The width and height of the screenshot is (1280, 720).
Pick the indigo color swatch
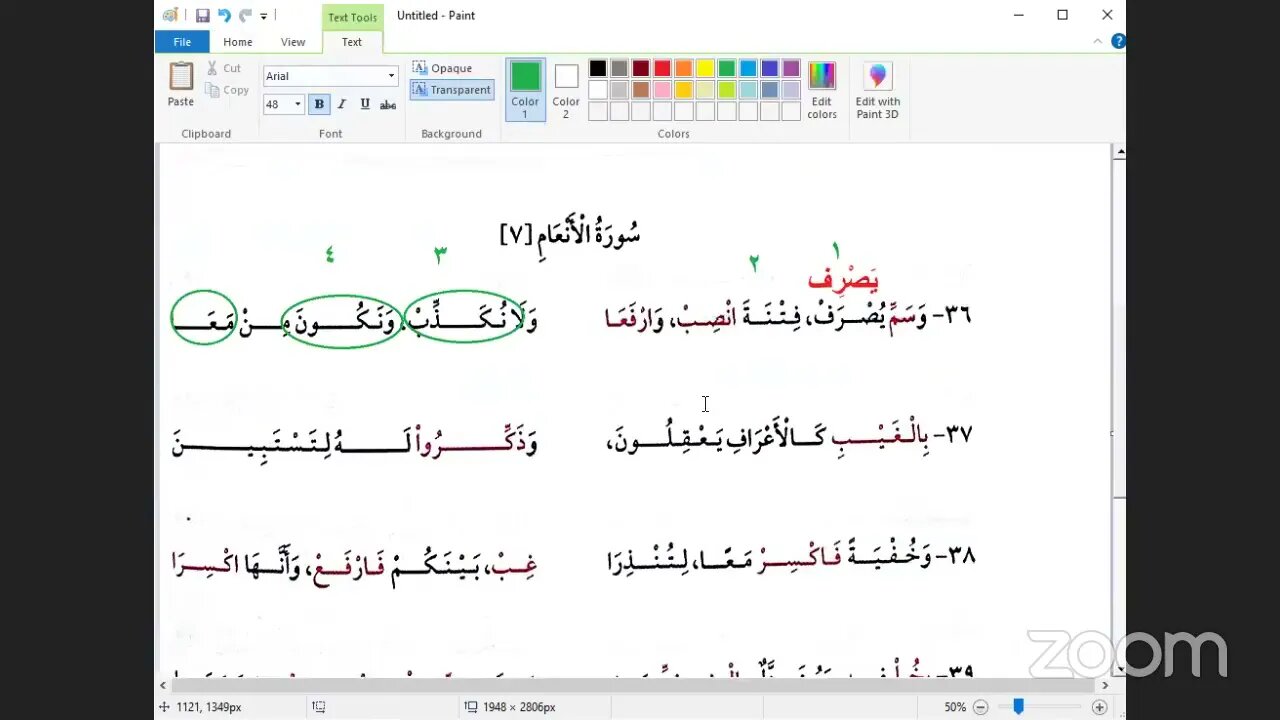(x=770, y=68)
